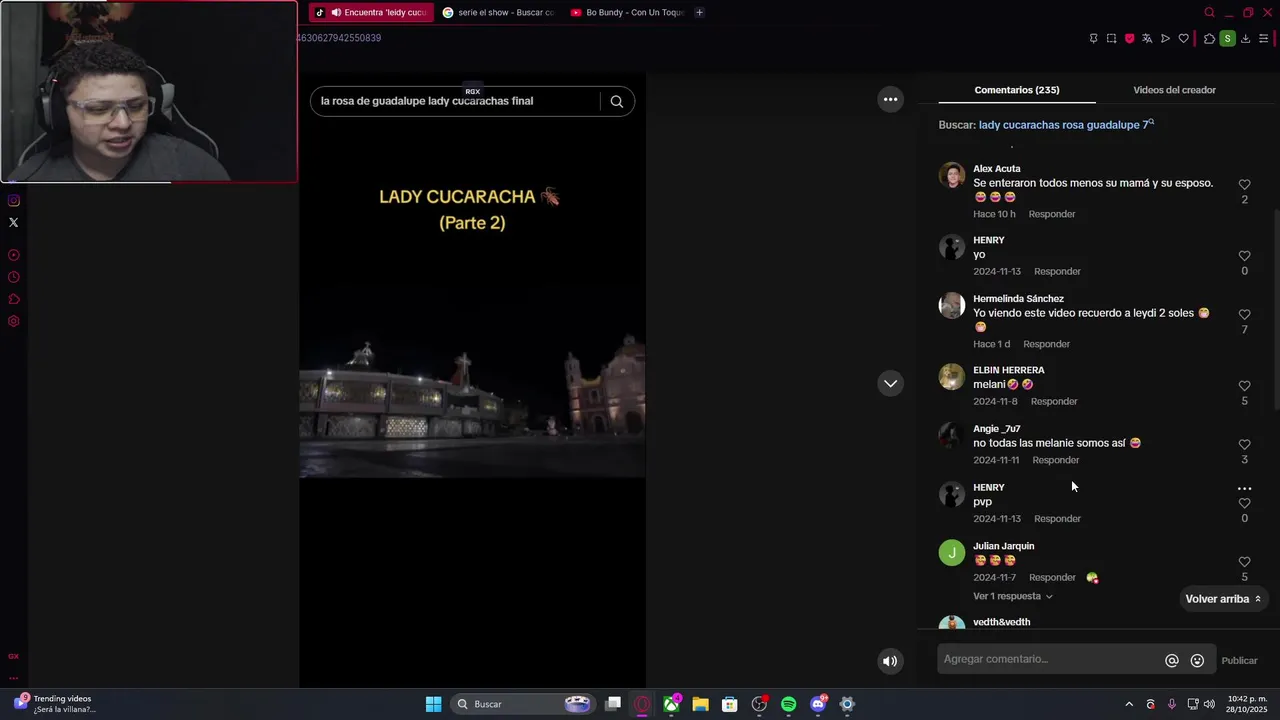Viewport: 1280px width, 720px height.
Task: Open suggested search 'lady cucarachas rosa guadalupe 7'
Action: pos(1066,125)
